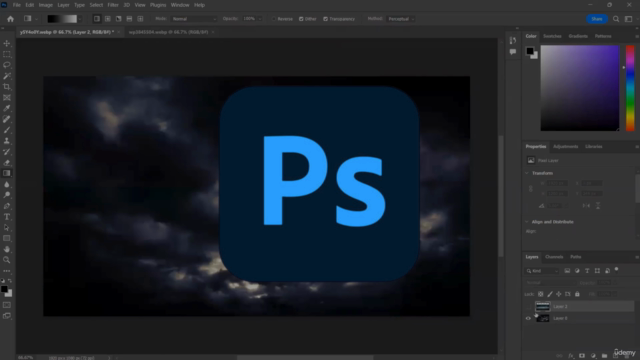Select the Horizontal Type tool
Screen dimensions: 640x360
(7, 217)
